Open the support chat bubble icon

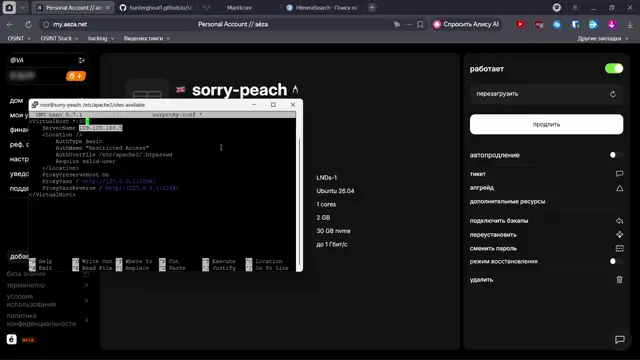tap(619, 340)
